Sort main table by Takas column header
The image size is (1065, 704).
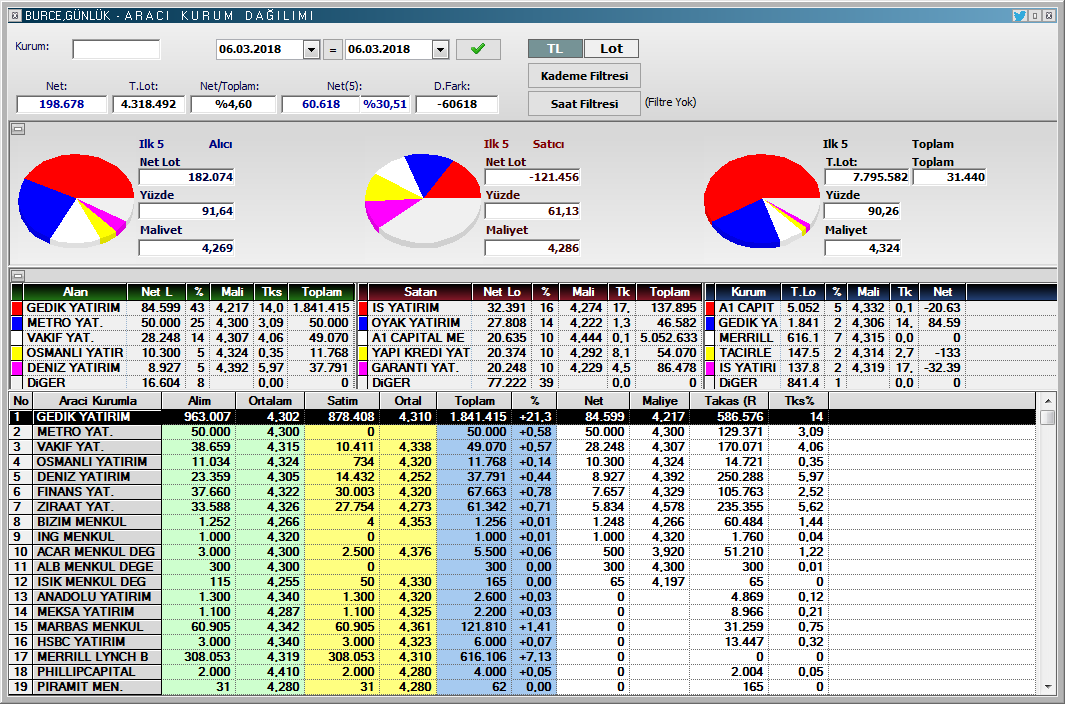[x=730, y=401]
